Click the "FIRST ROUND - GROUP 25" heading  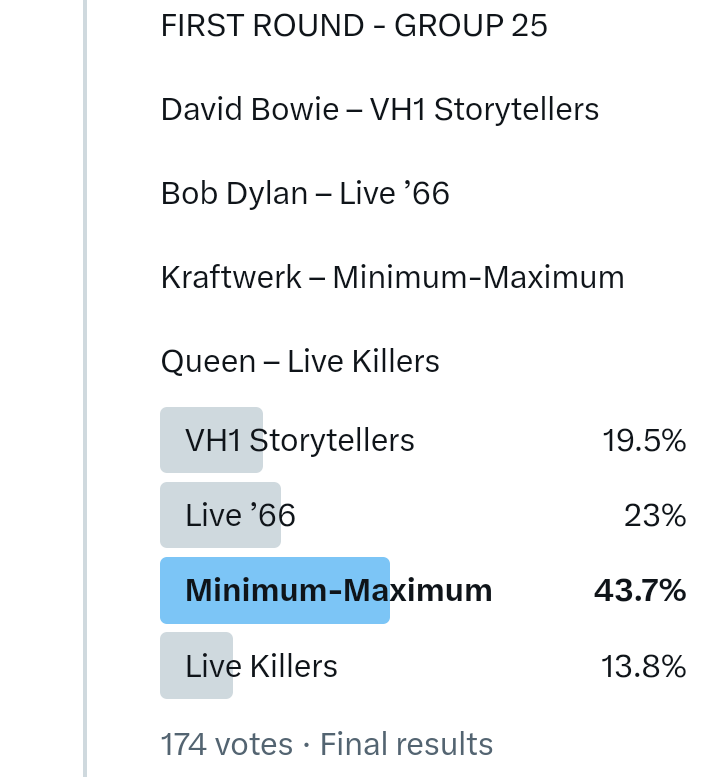click(x=354, y=25)
